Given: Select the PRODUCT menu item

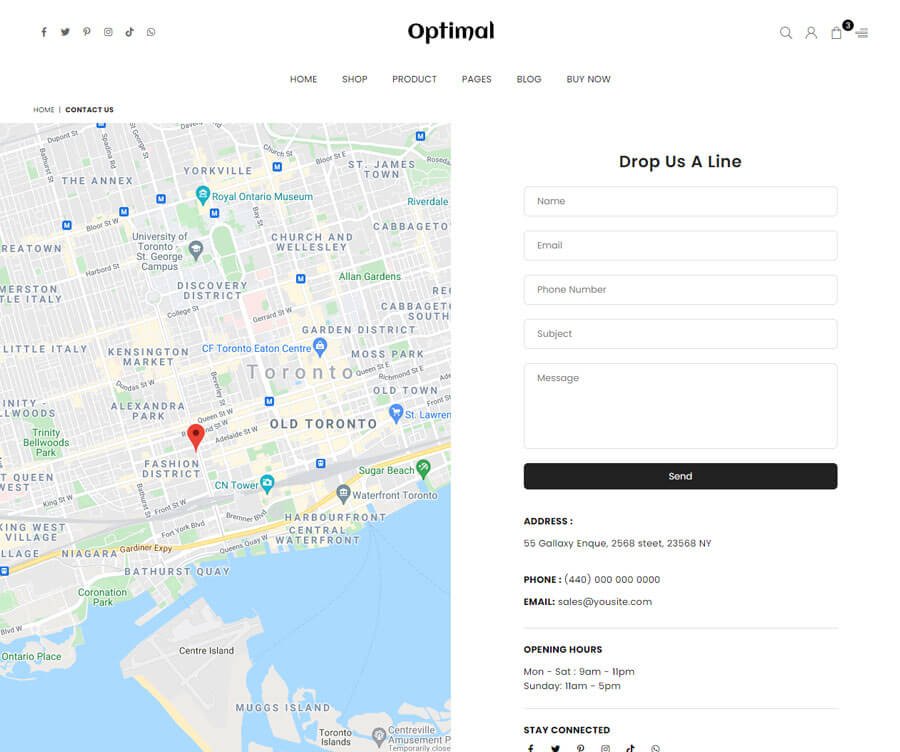Looking at the screenshot, I should point(414,79).
